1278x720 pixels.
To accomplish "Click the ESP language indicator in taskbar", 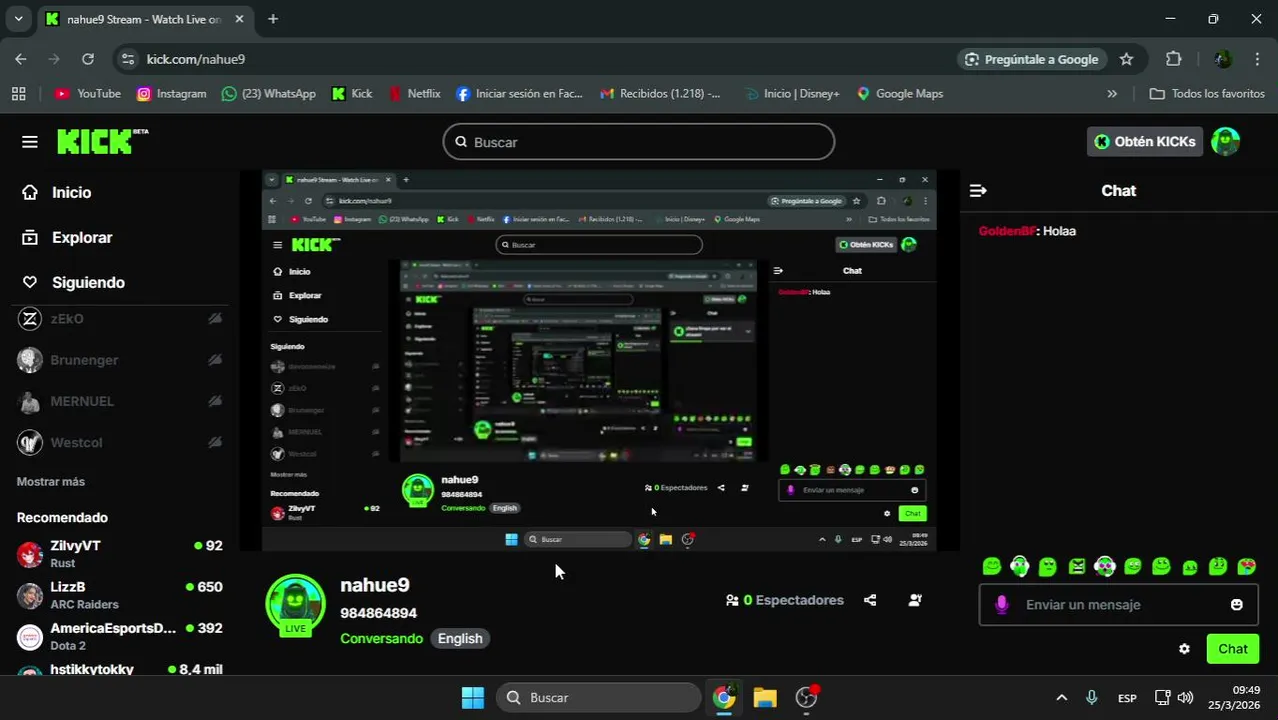I will point(1127,698).
